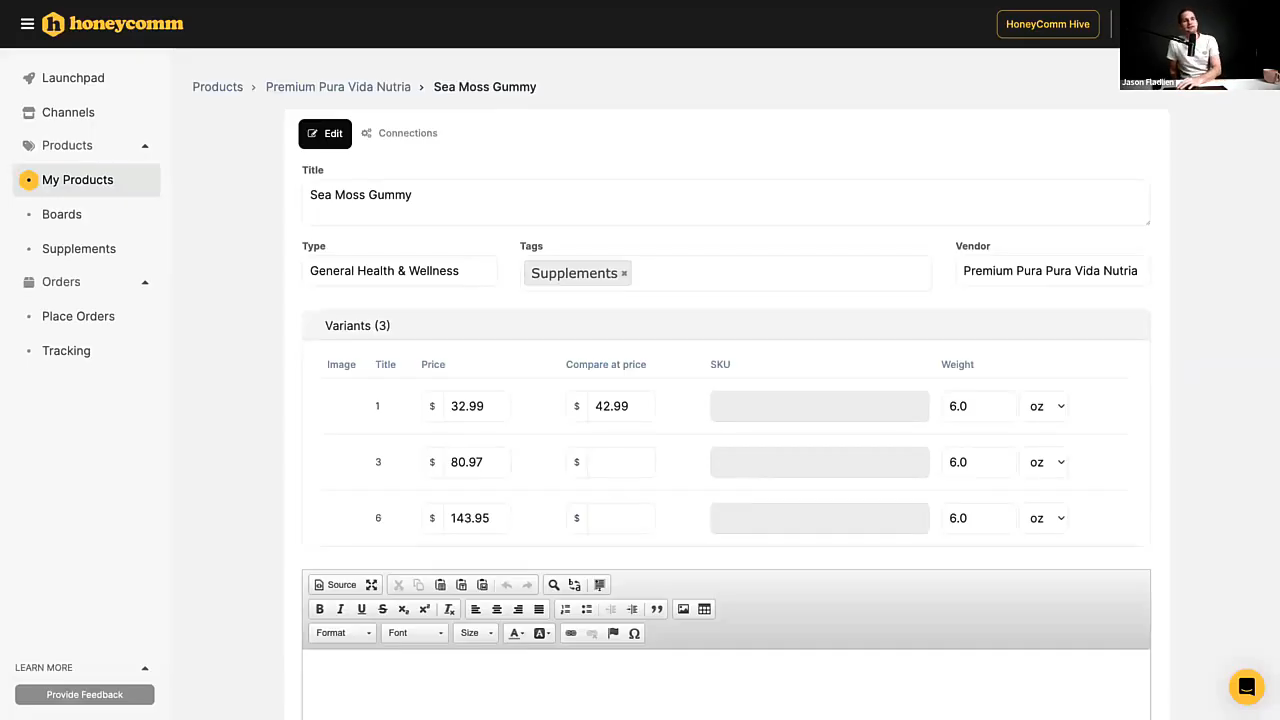
Task: Insert a bulleted list
Action: [587, 609]
